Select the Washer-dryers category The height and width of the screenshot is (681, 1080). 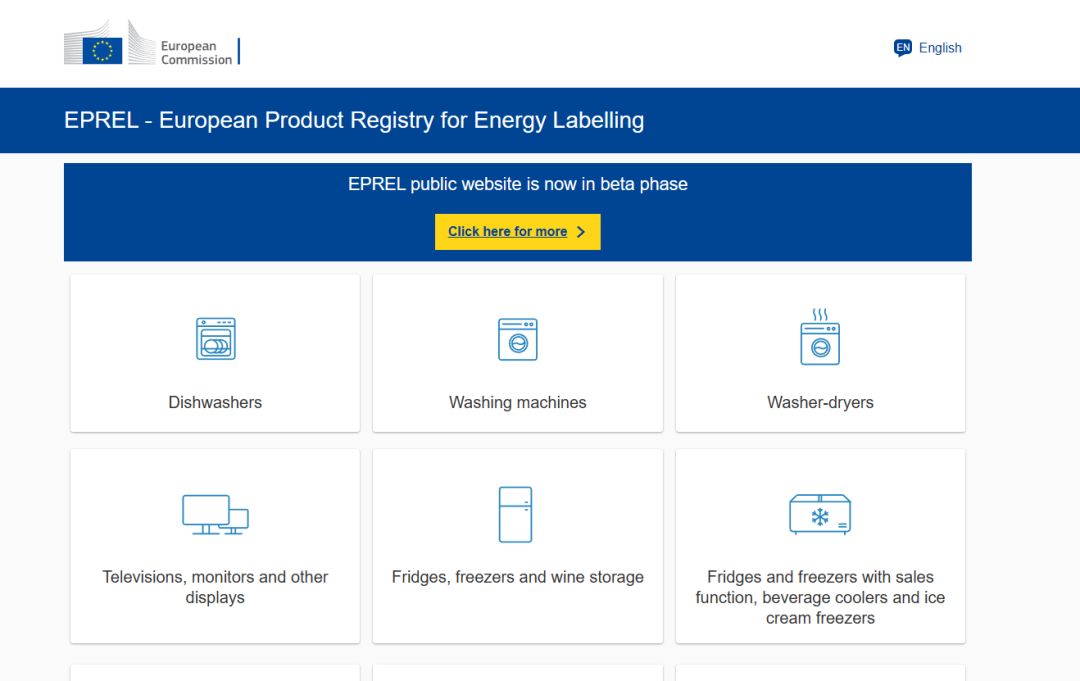820,352
